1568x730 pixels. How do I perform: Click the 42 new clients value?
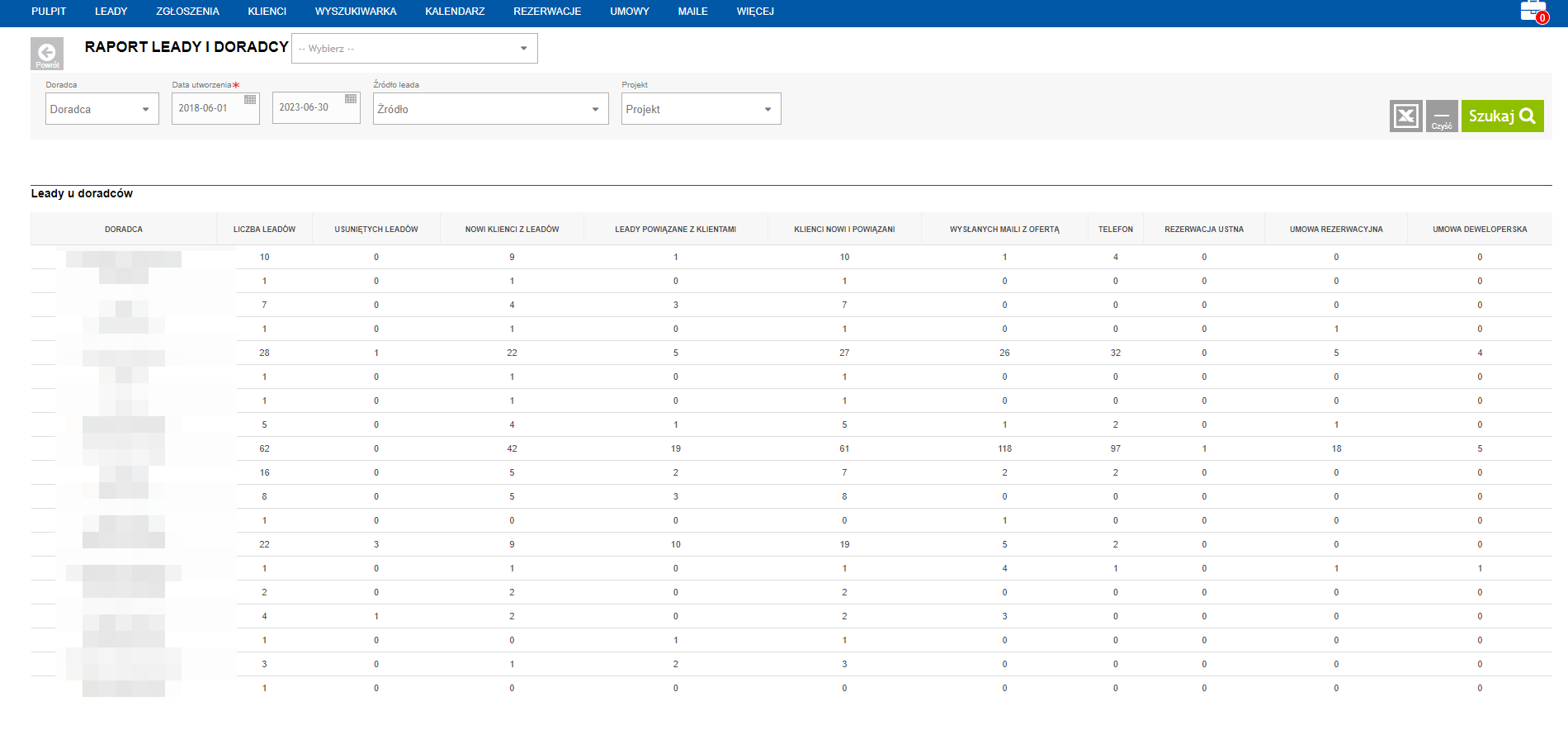click(512, 449)
